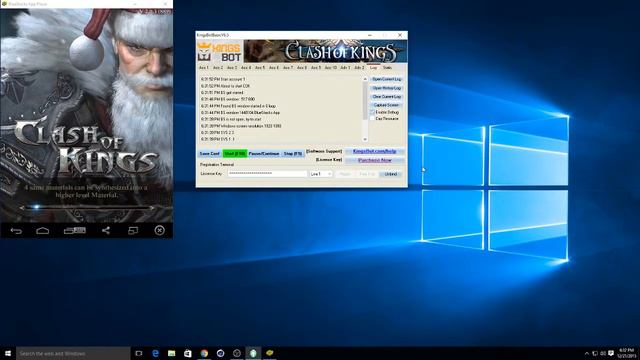The height and width of the screenshot is (360, 640).
Task: Show hidden system tray icons
Action: (587, 353)
